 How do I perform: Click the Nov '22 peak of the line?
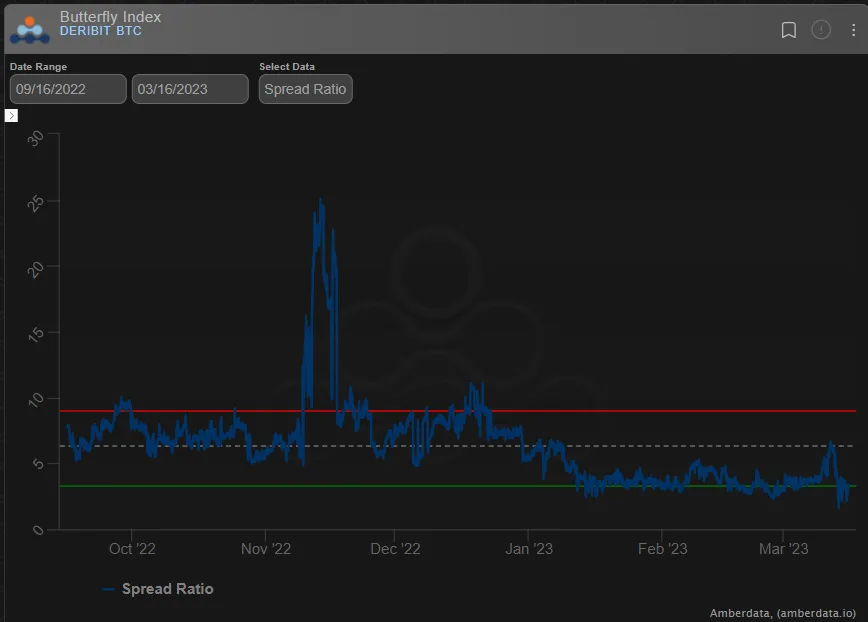click(x=321, y=200)
